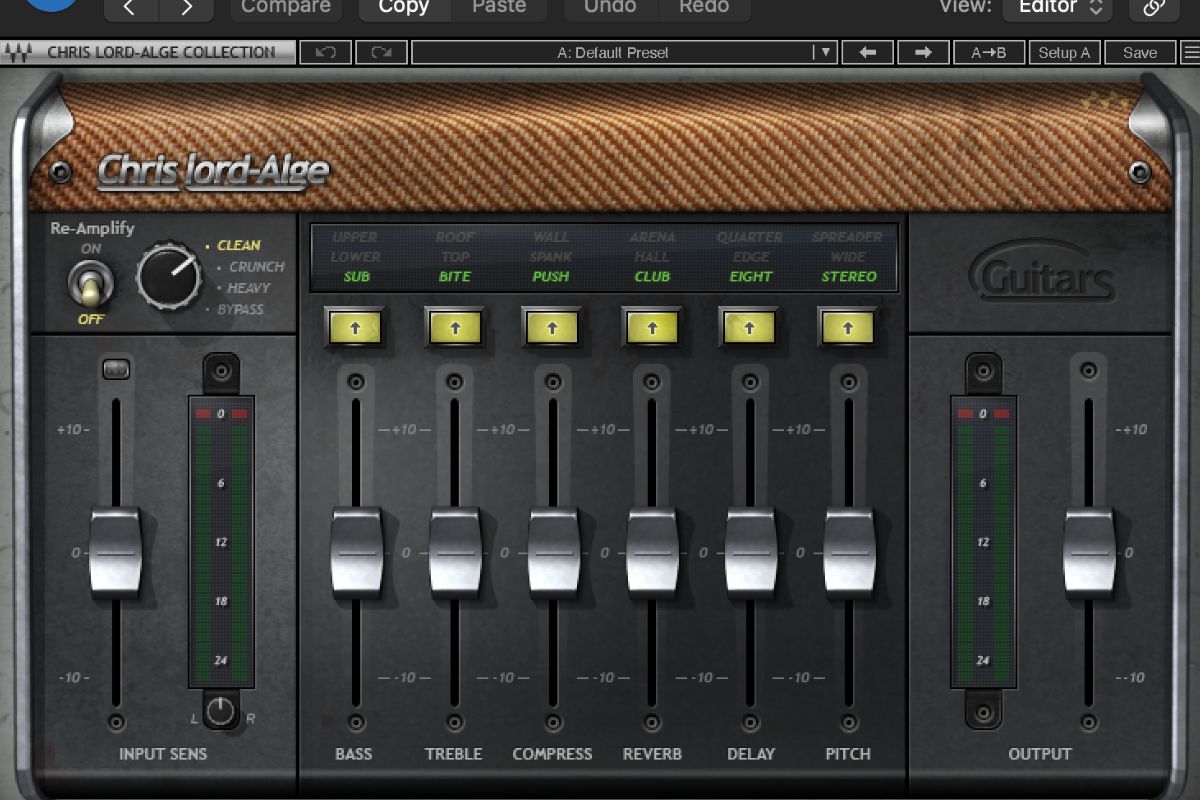Select the CLEAN amp mode

(x=238, y=245)
